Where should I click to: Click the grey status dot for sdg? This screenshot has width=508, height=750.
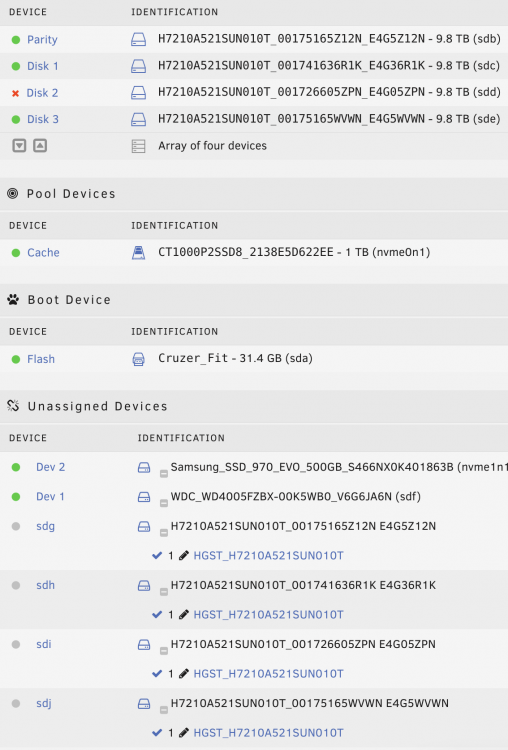[x=16, y=527]
